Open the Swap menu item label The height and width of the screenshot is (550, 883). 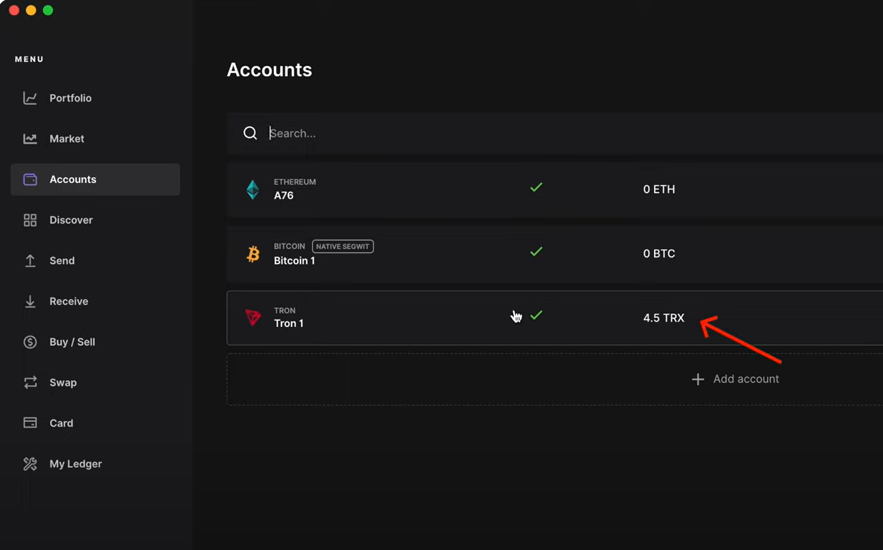click(63, 383)
